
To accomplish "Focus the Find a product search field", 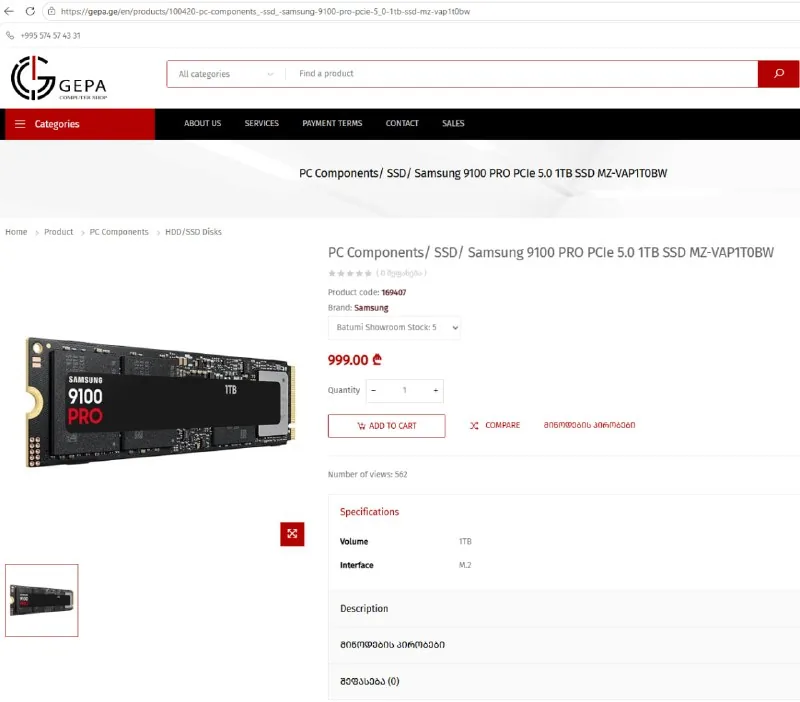I will [x=520, y=73].
